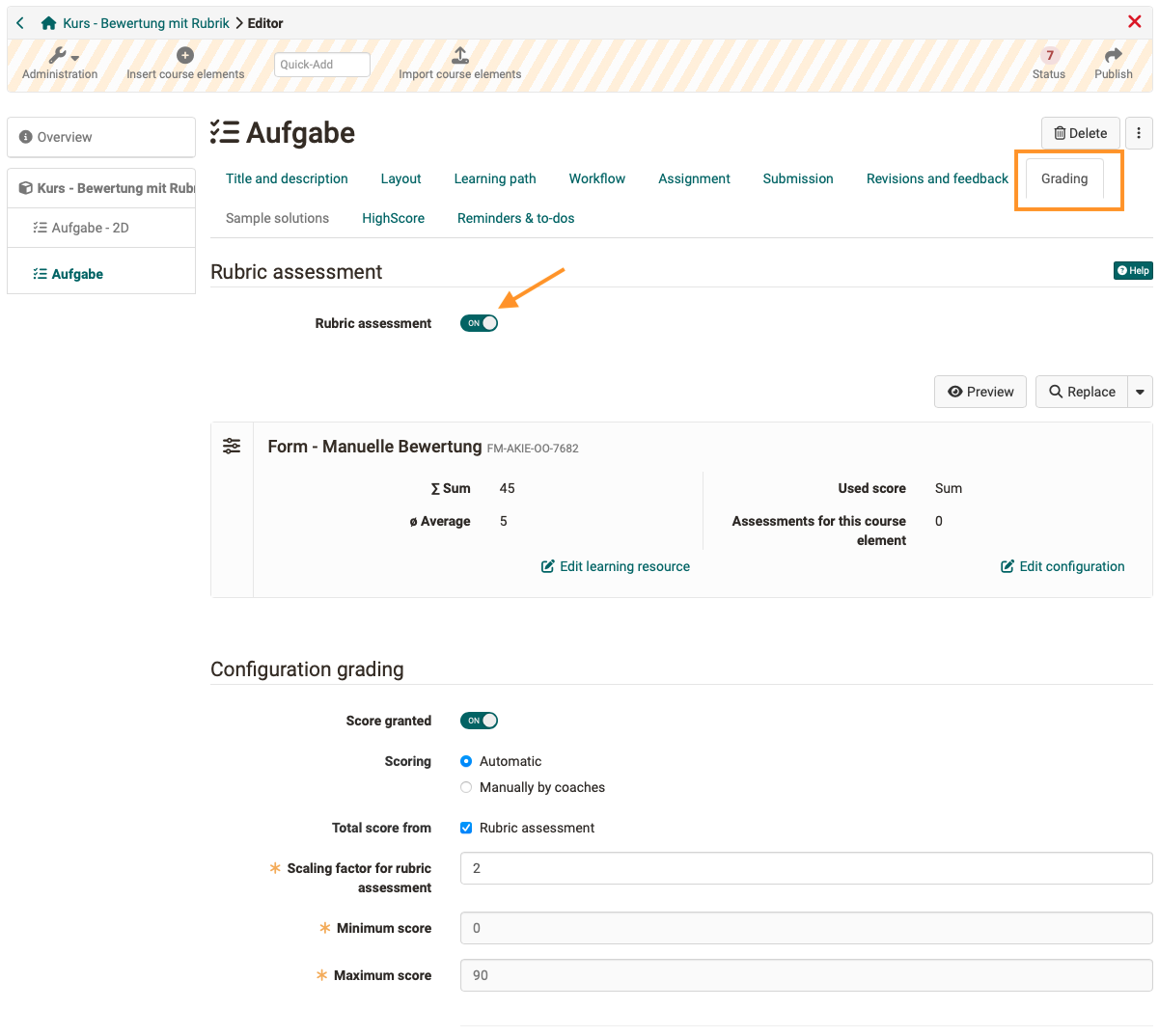
Task: Select the Manually by coaches radio option
Action: tap(466, 787)
